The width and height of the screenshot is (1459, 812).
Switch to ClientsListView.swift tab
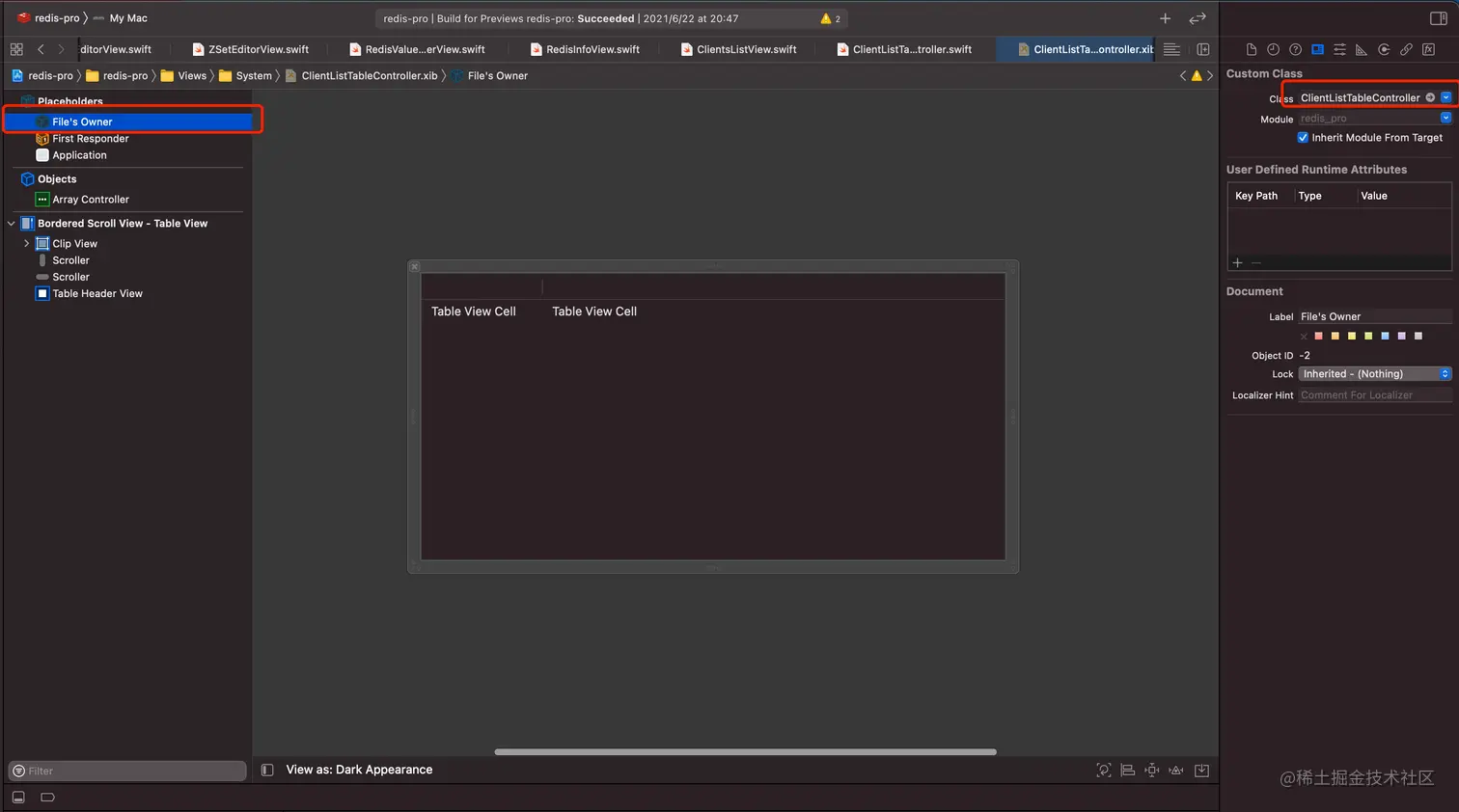click(x=738, y=49)
